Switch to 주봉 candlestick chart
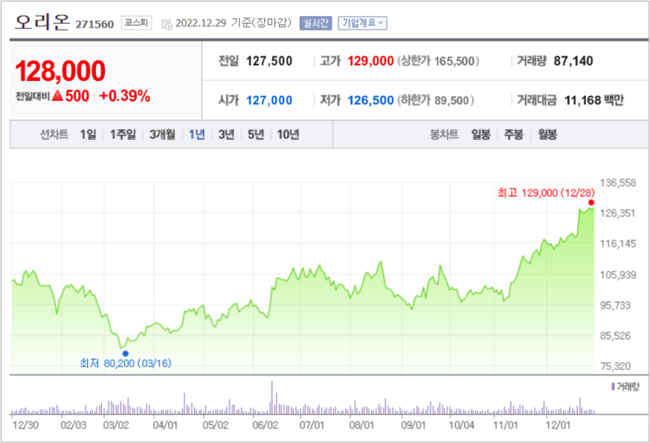Viewport: 650px width, 443px height. point(514,134)
